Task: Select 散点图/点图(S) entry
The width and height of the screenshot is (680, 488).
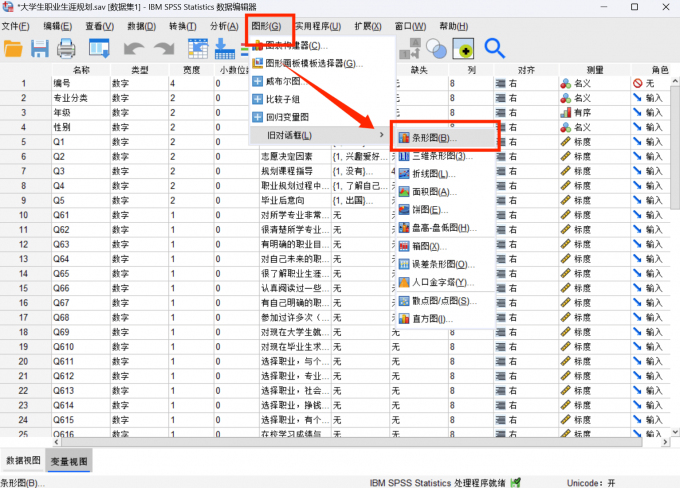Action: (445, 301)
